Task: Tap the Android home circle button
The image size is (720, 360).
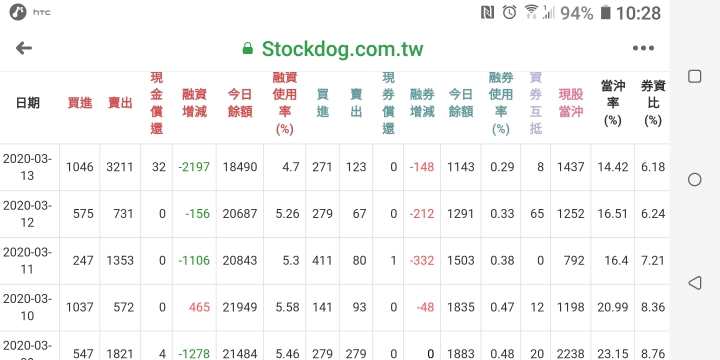Action: point(694,180)
